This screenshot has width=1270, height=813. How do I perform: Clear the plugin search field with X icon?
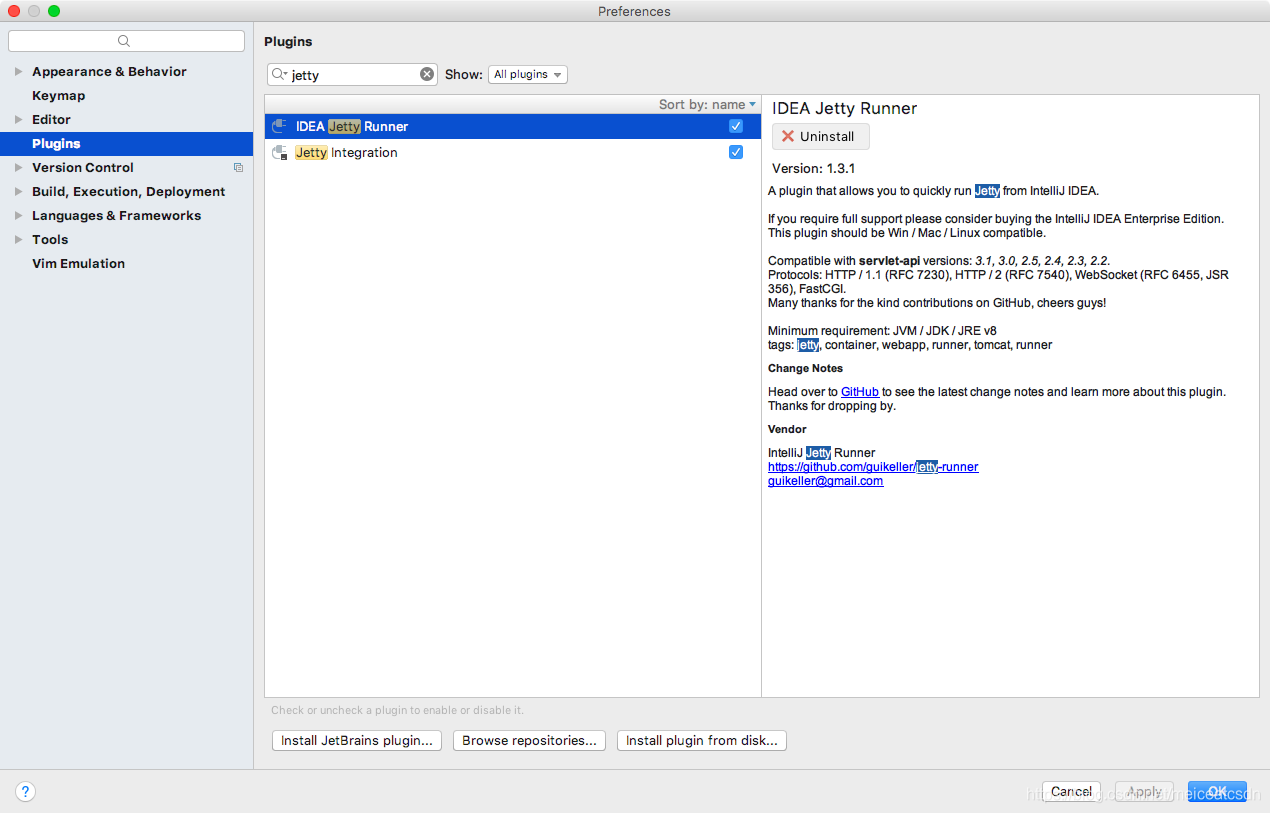tap(427, 74)
